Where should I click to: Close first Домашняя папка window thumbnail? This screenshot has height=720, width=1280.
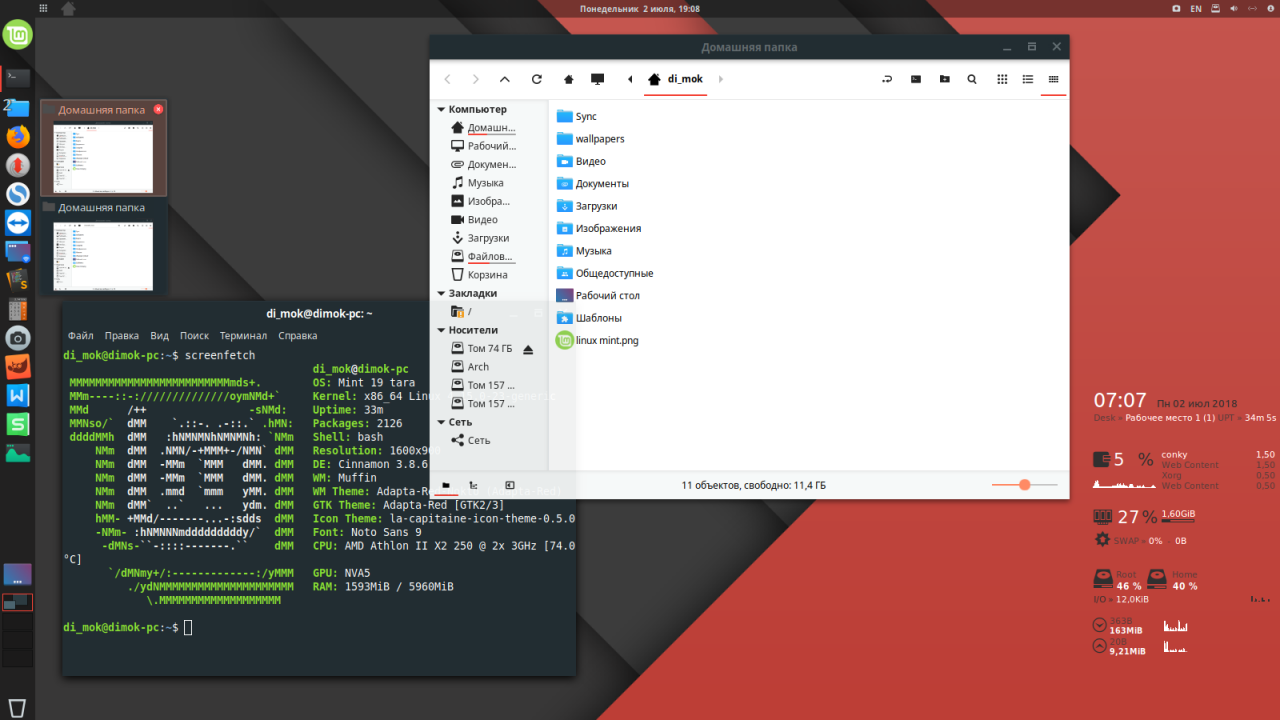pyautogui.click(x=158, y=109)
